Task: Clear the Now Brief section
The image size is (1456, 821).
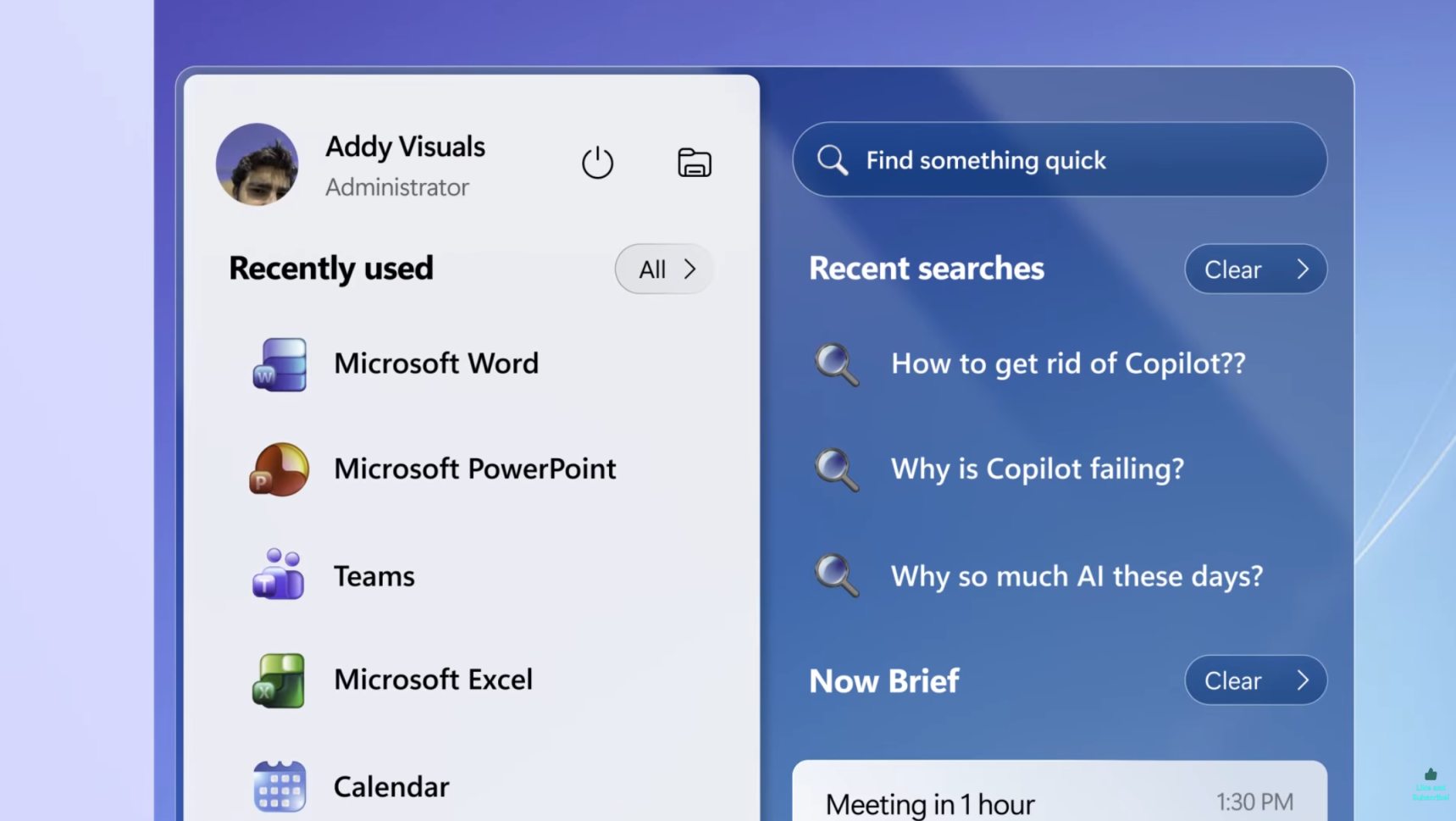Action: 1233,680
